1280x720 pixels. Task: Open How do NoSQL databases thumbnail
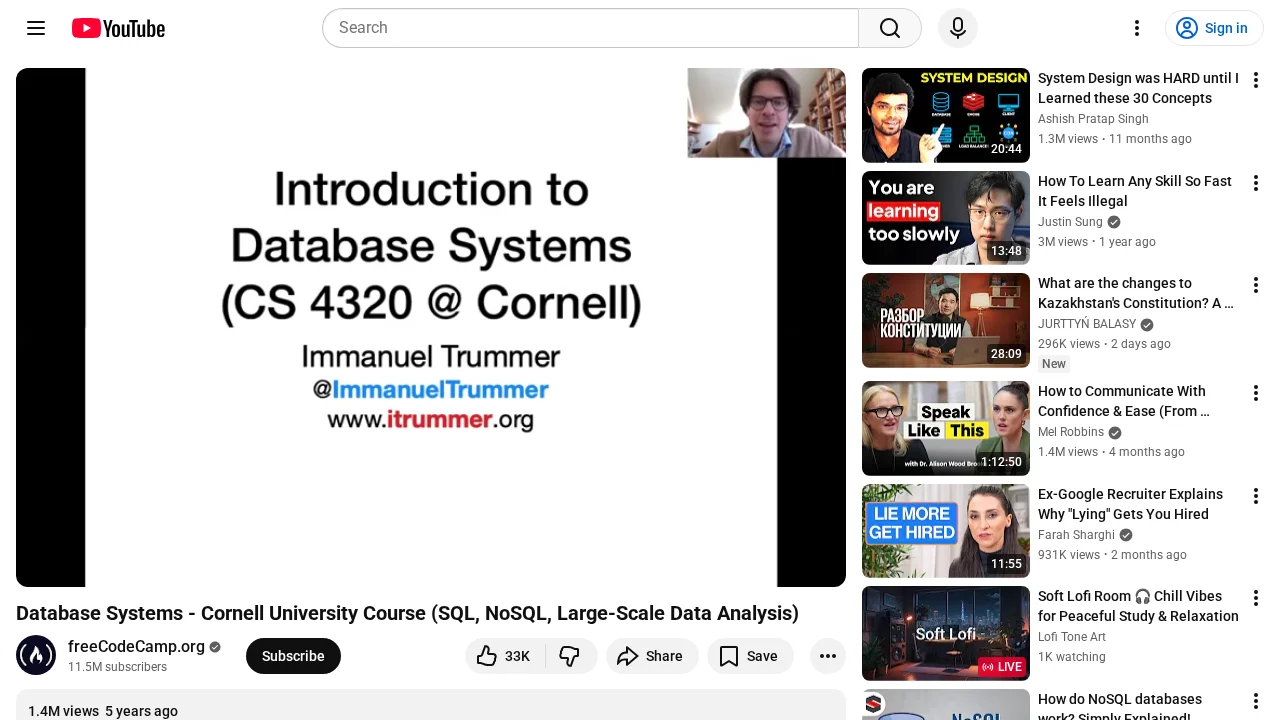(x=946, y=704)
